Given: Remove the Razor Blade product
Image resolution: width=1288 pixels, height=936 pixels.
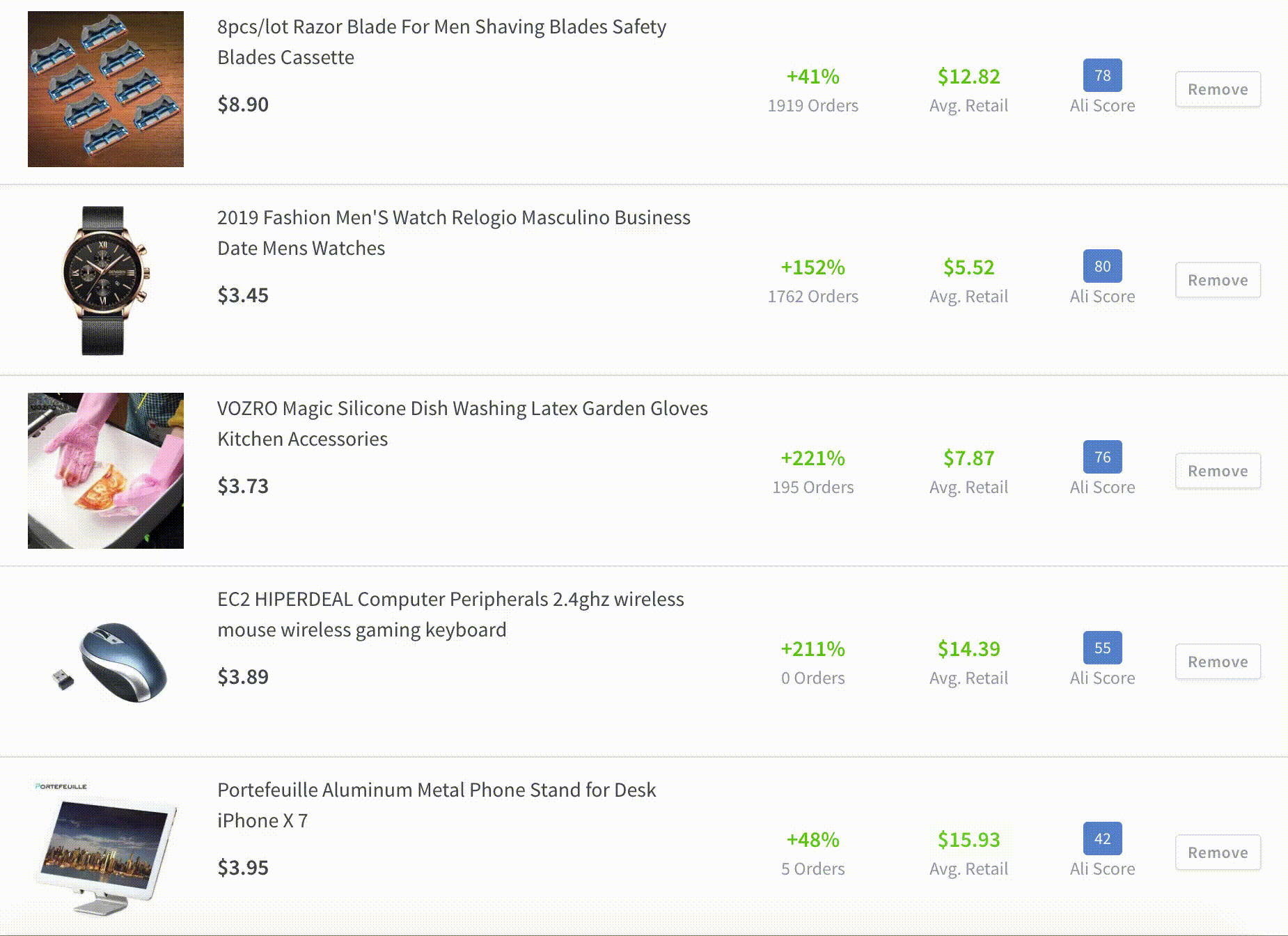Looking at the screenshot, I should coord(1218,89).
